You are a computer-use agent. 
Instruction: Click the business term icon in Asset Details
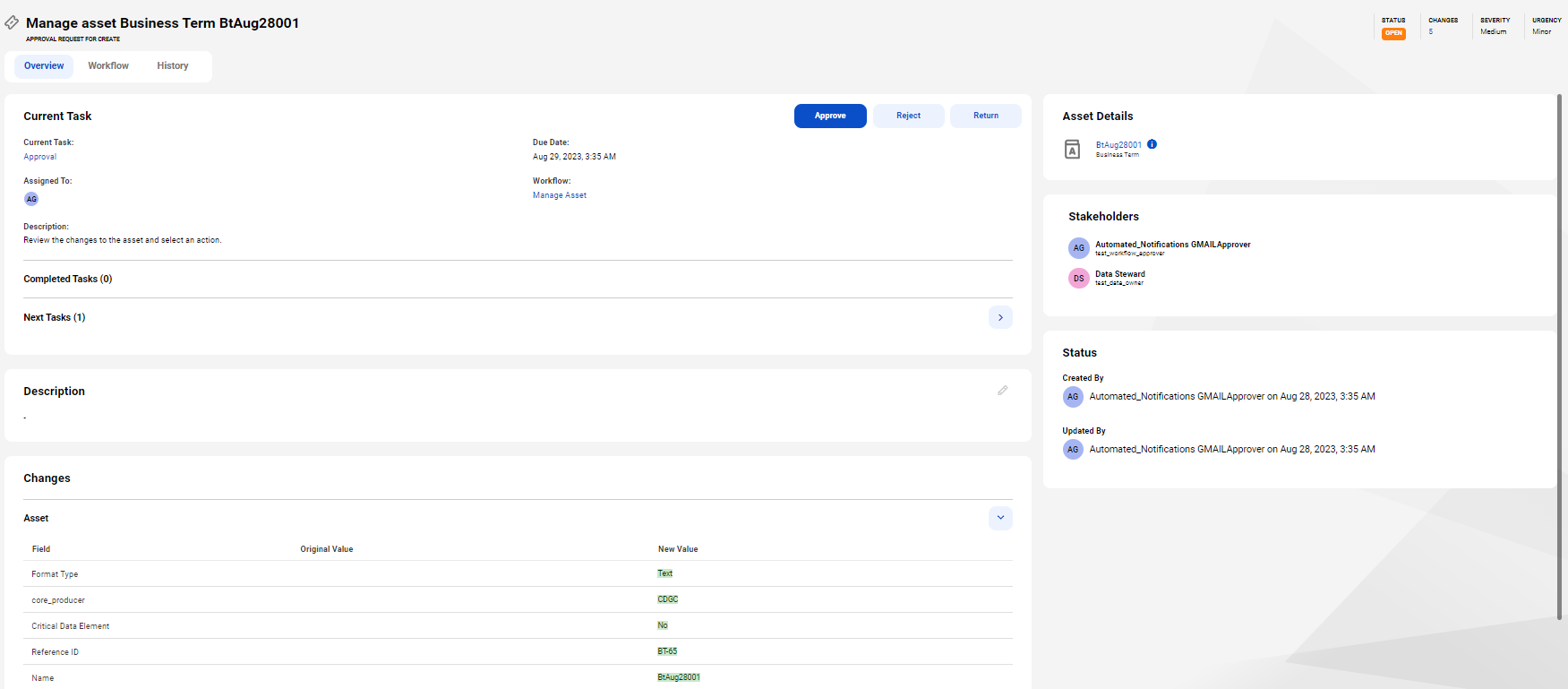[x=1072, y=149]
